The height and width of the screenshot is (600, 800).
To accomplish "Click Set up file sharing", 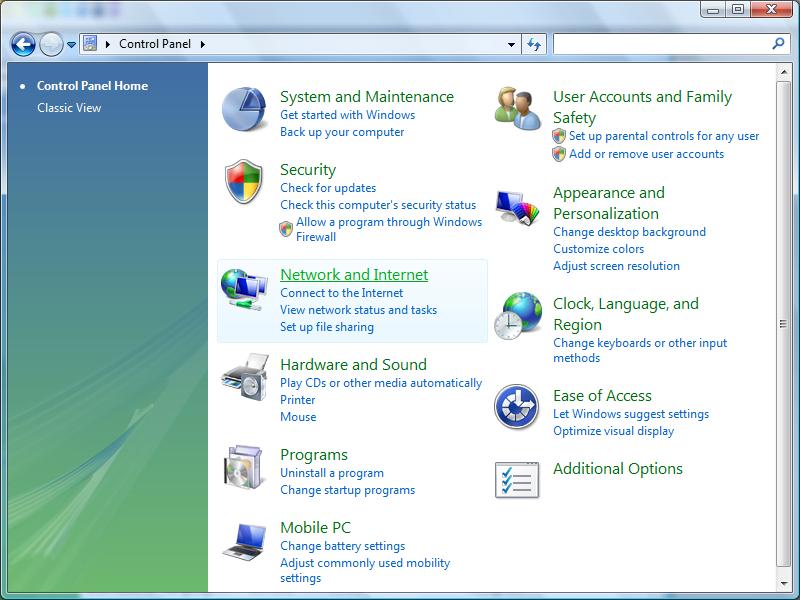I will point(327,327).
